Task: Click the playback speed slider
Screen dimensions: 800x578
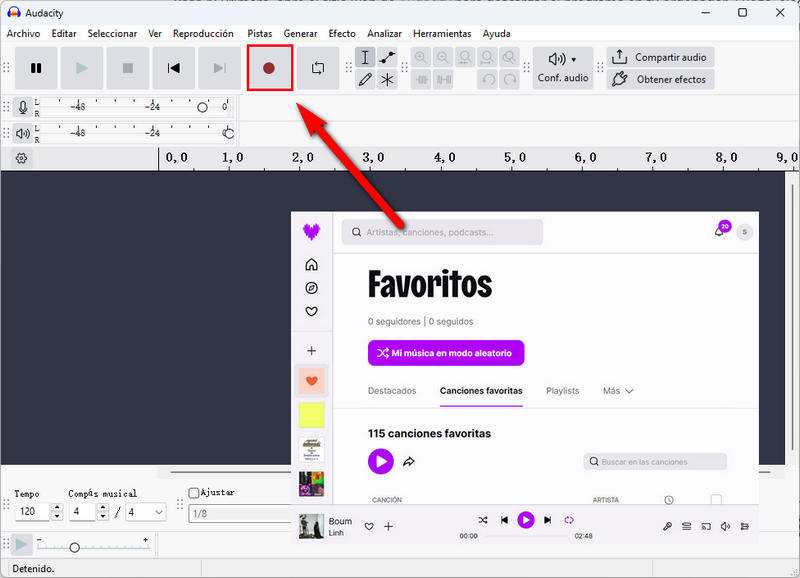Action: (x=74, y=547)
